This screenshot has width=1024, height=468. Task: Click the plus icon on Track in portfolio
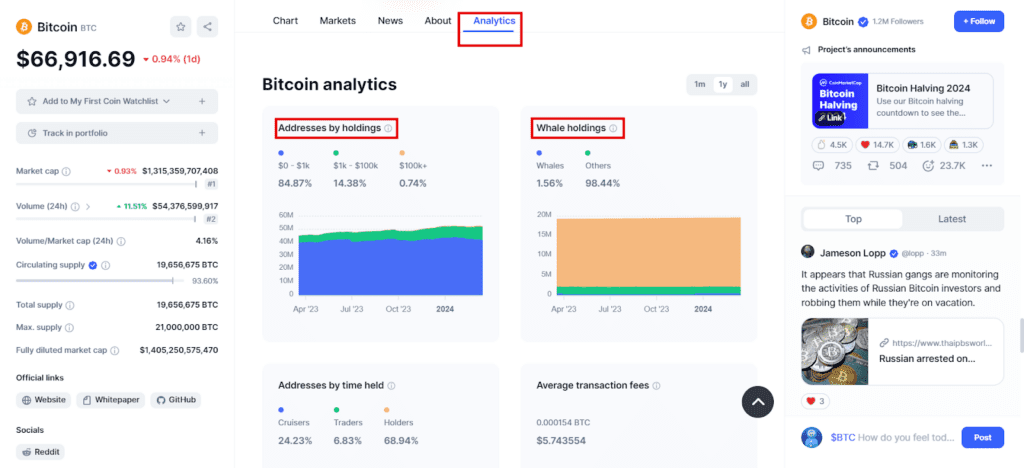pyautogui.click(x=202, y=133)
